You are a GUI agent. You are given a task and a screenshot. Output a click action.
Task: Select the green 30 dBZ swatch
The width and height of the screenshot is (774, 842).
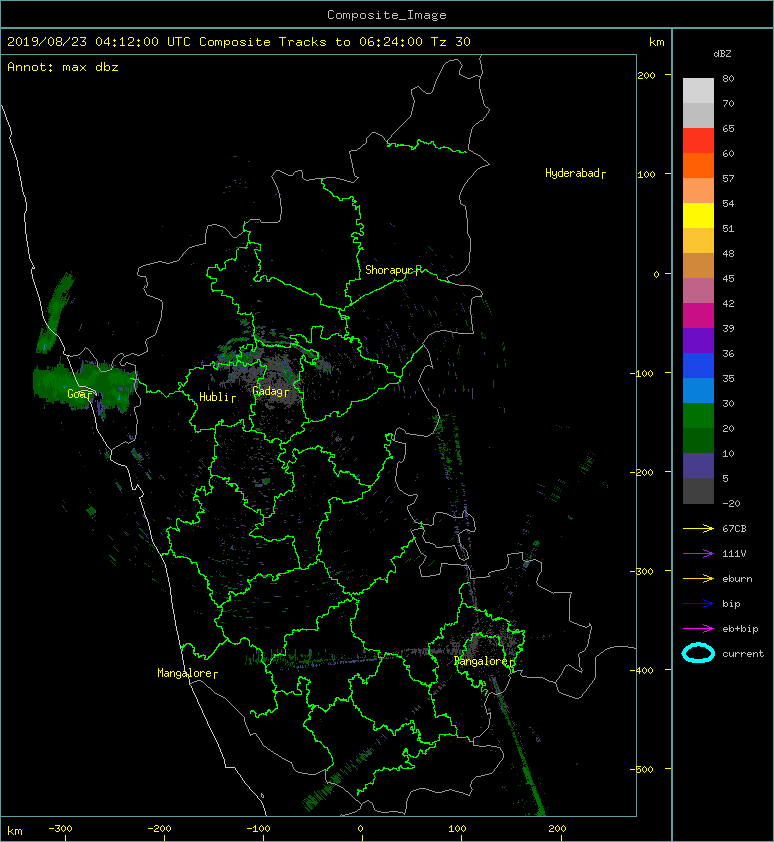tap(698, 416)
